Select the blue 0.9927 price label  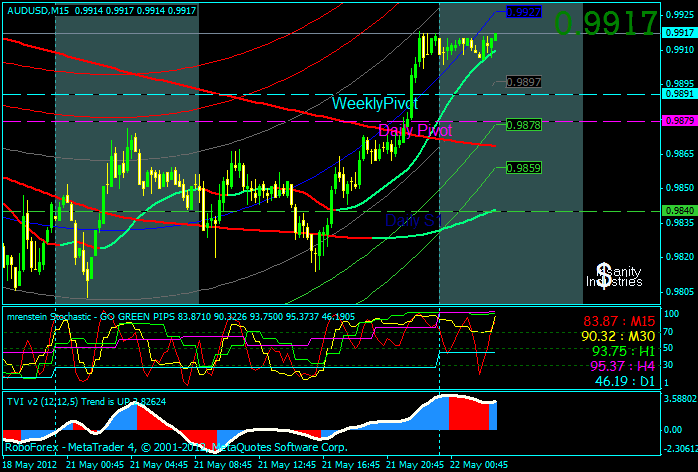(x=524, y=12)
